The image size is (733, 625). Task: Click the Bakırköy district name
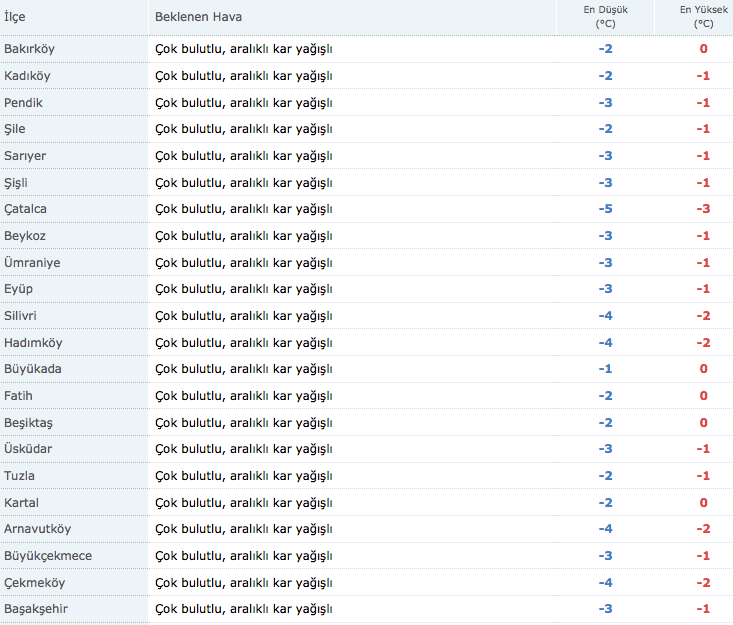click(29, 49)
